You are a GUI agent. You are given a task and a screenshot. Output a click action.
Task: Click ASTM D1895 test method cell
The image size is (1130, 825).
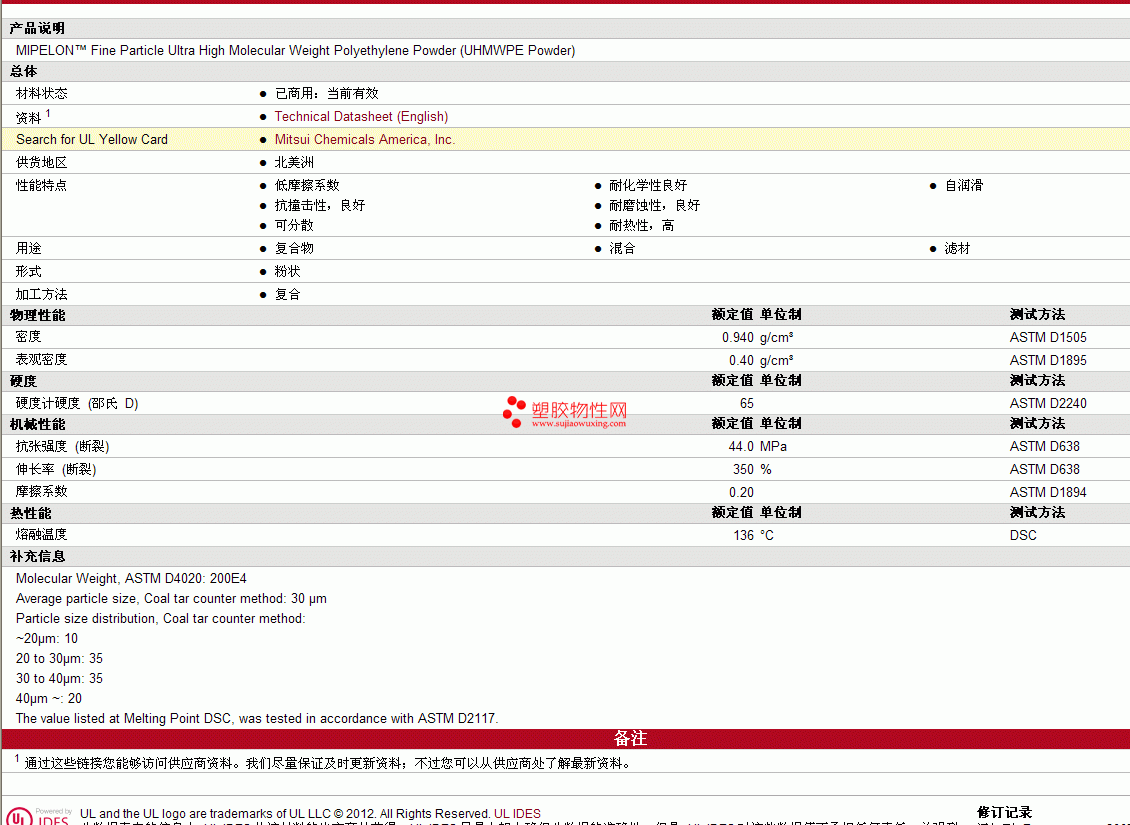(x=1048, y=360)
